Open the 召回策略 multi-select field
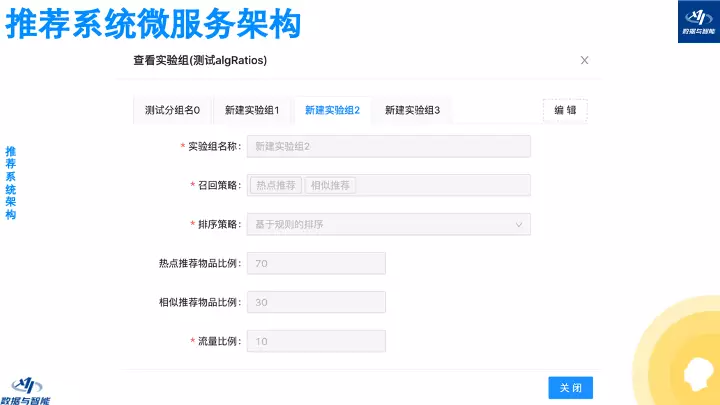The width and height of the screenshot is (720, 405). coord(388,185)
